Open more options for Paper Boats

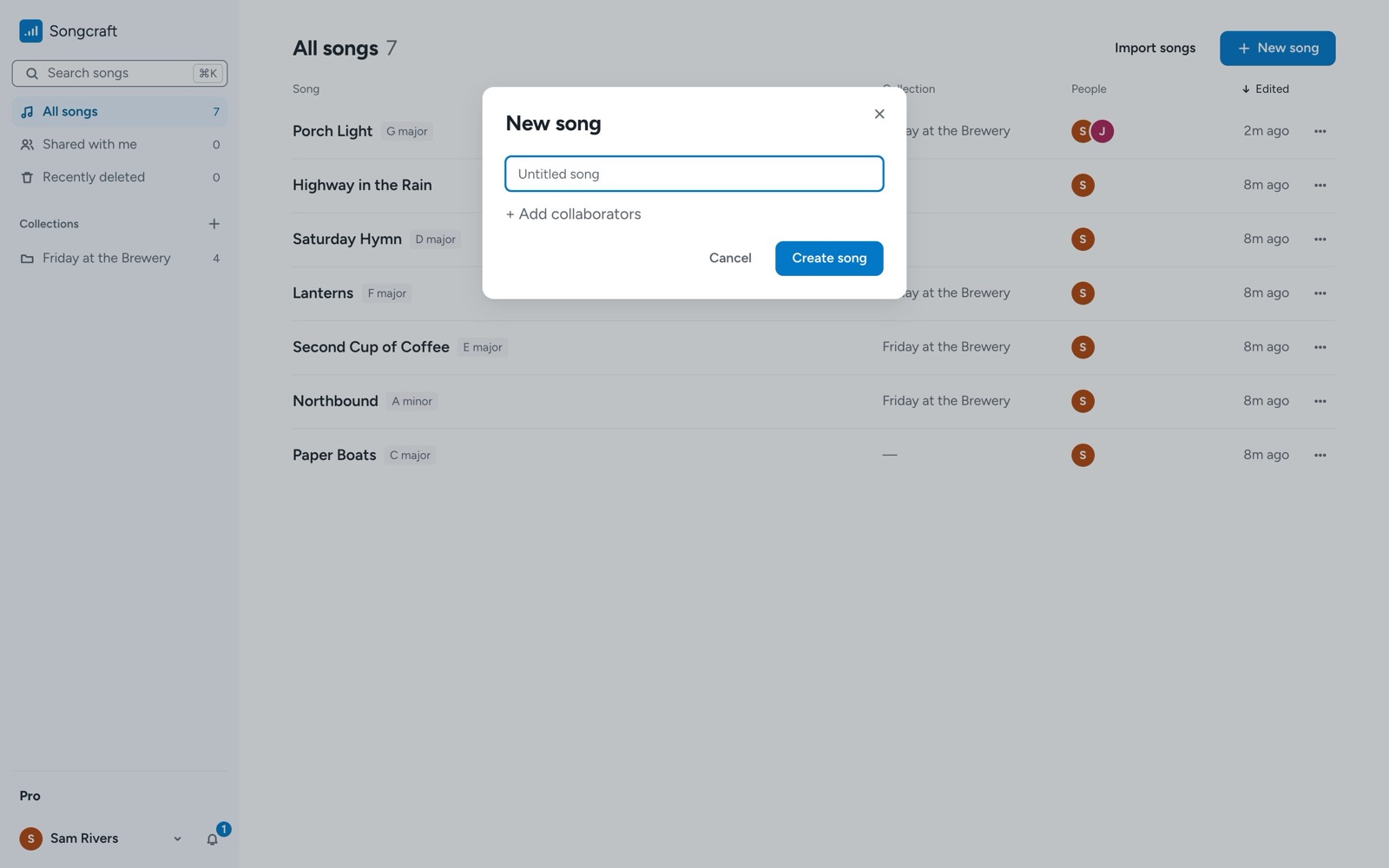click(1320, 455)
